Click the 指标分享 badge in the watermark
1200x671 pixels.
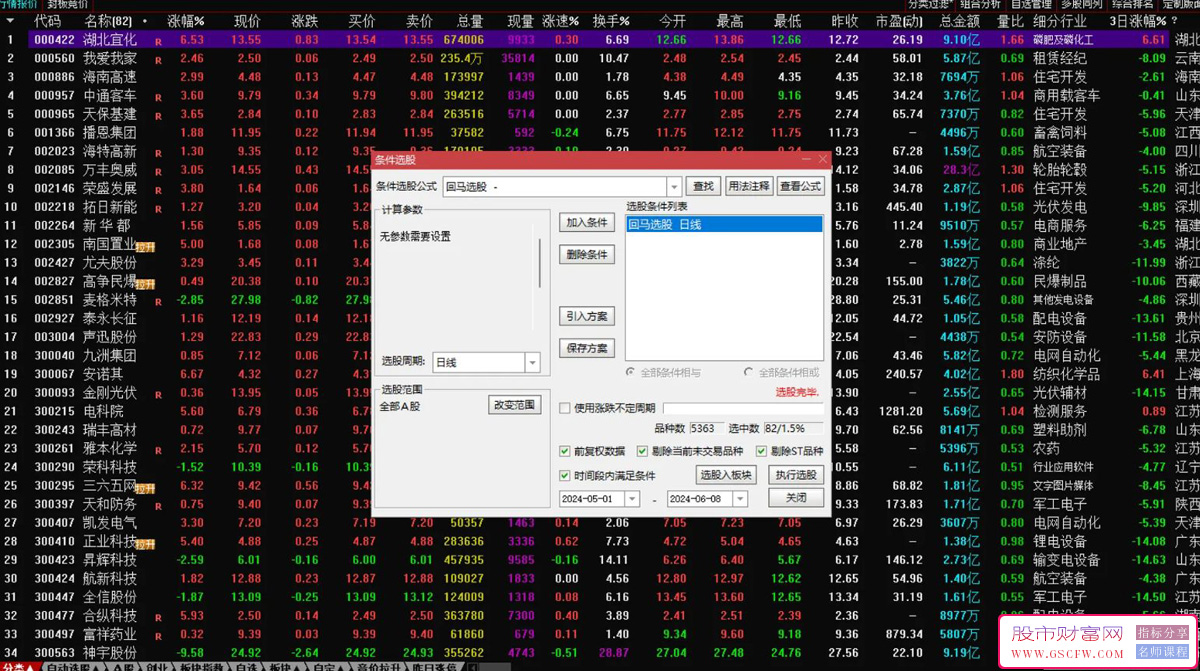coord(1161,633)
